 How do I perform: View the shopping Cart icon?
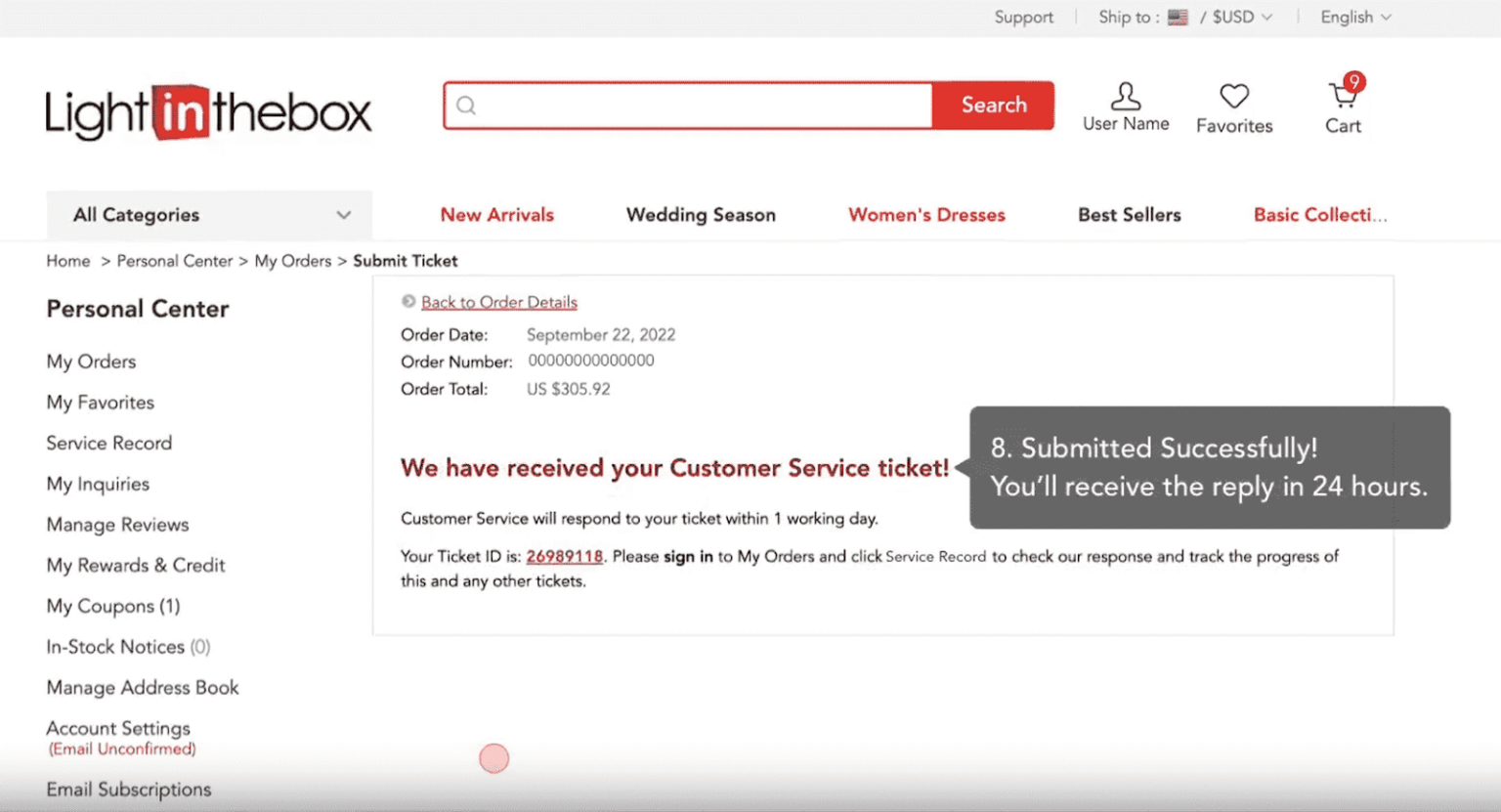click(x=1343, y=99)
